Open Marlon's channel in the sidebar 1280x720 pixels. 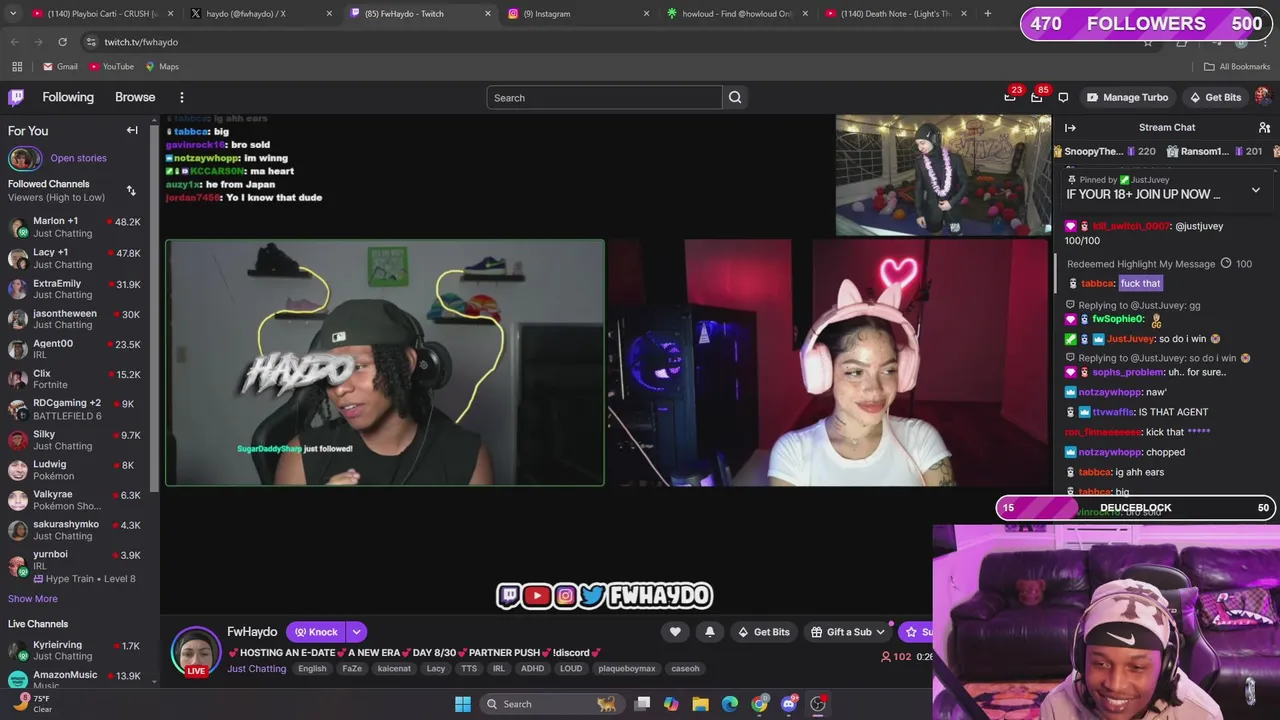pyautogui.click(x=75, y=227)
